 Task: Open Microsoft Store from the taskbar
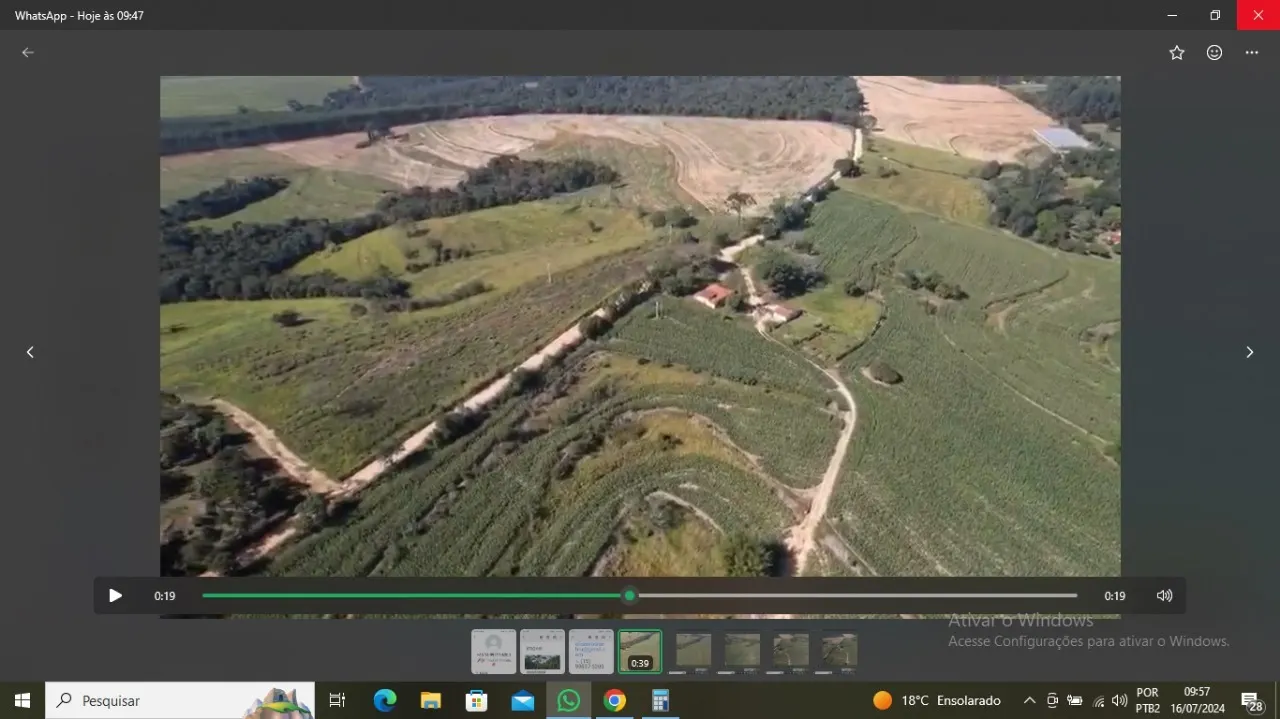[477, 700]
